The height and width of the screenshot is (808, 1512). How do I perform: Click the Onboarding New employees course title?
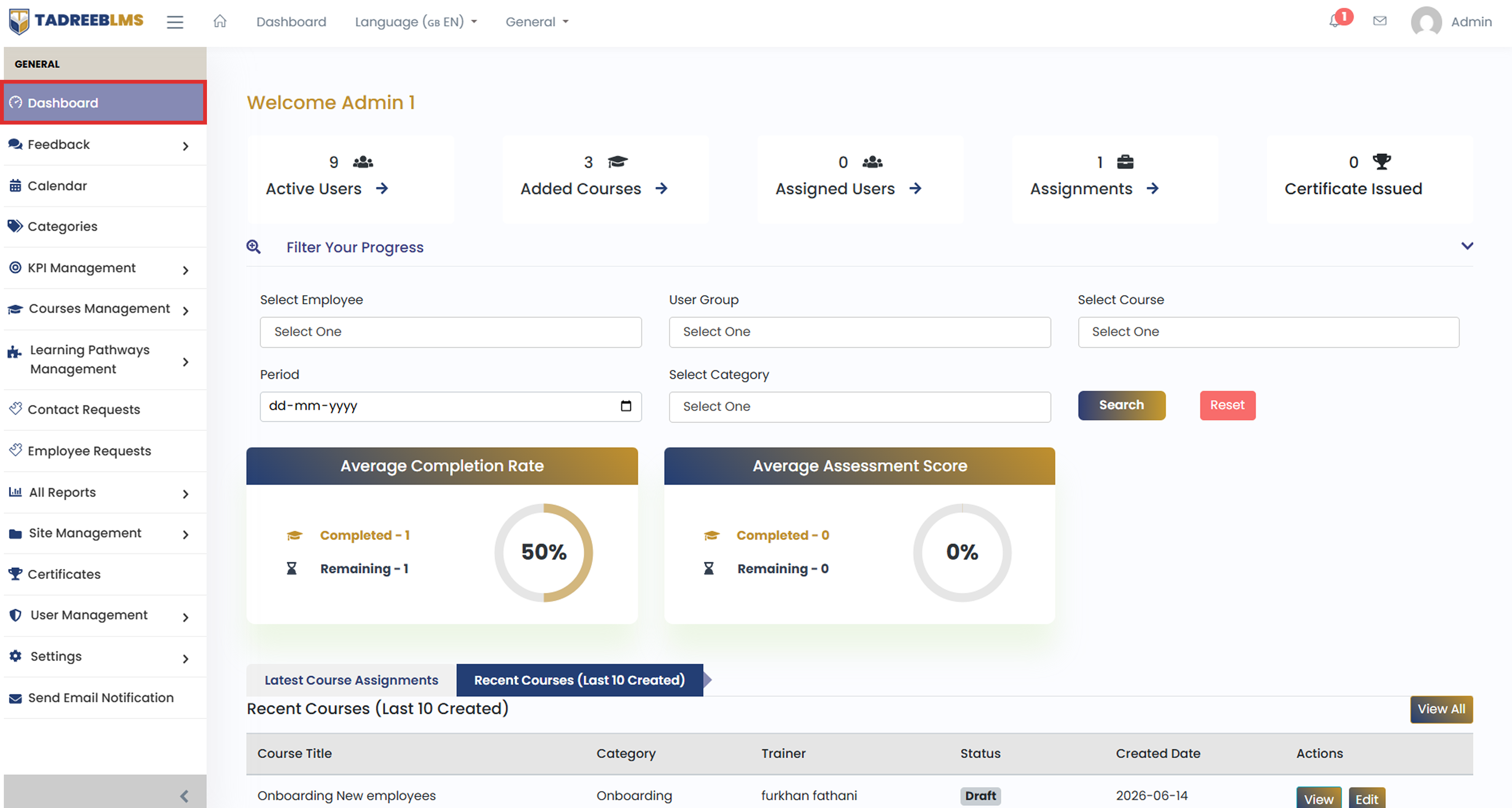tap(346, 796)
